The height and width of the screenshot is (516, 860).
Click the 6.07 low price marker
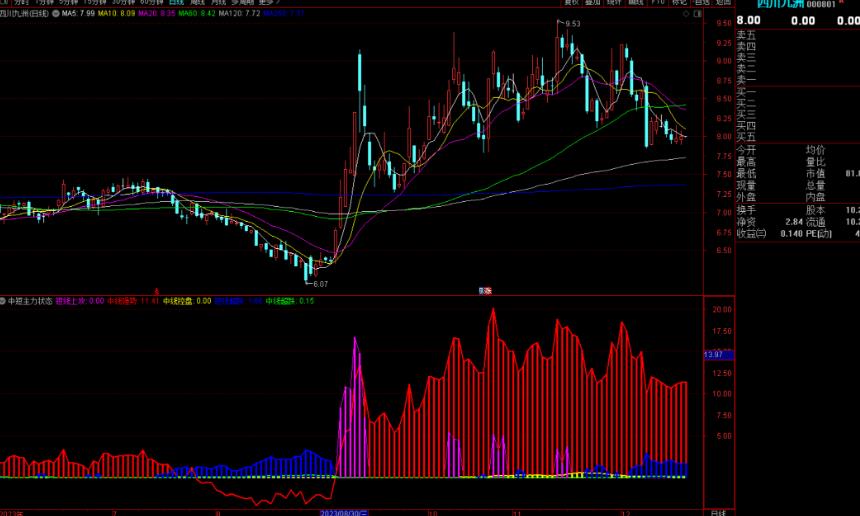click(x=320, y=284)
